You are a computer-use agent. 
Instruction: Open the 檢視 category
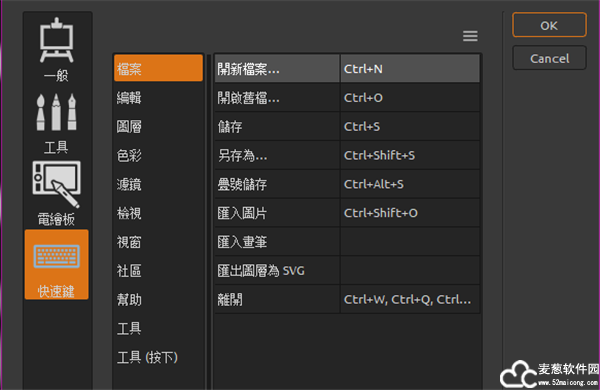tap(158, 213)
